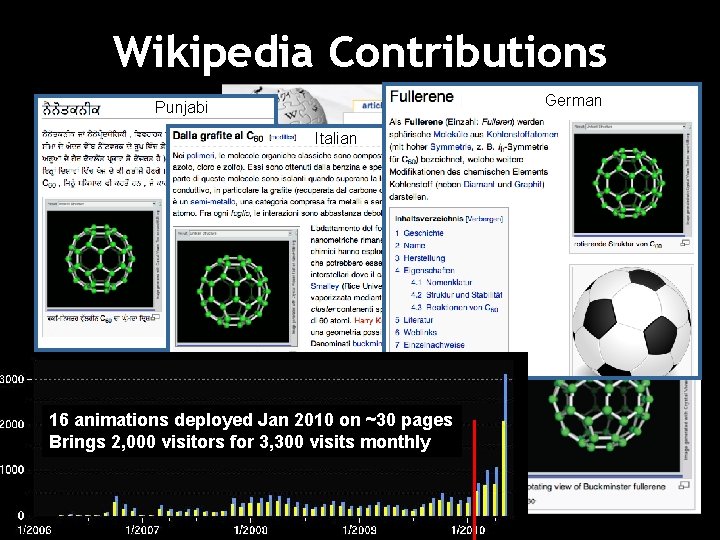
Task: Click the 'Italian' label on the slide
Action: pyautogui.click(x=336, y=138)
